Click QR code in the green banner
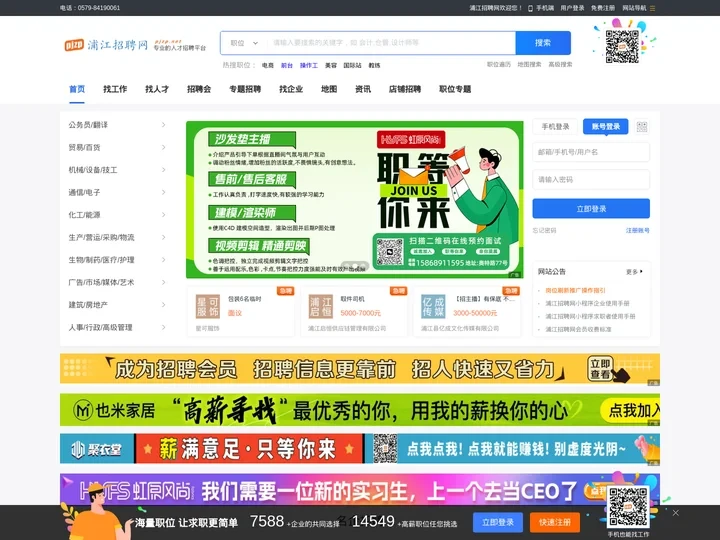This screenshot has width=720, height=540. point(390,252)
